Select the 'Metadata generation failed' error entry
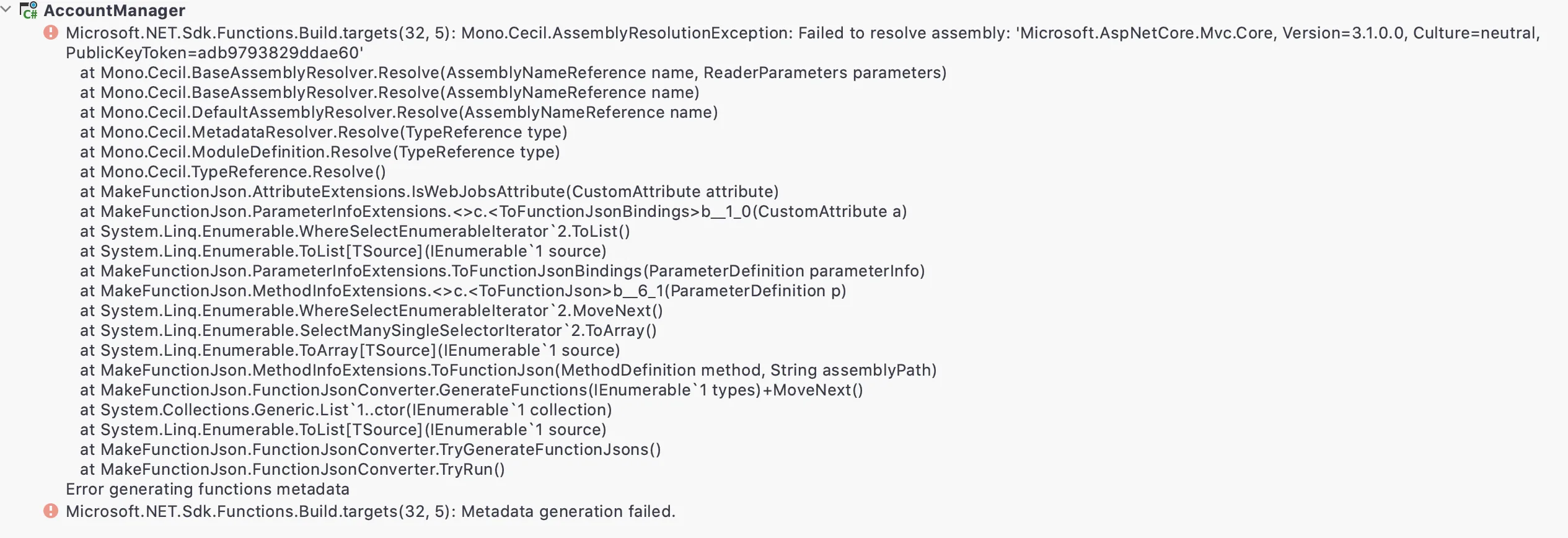The width and height of the screenshot is (1568, 538). click(x=370, y=511)
